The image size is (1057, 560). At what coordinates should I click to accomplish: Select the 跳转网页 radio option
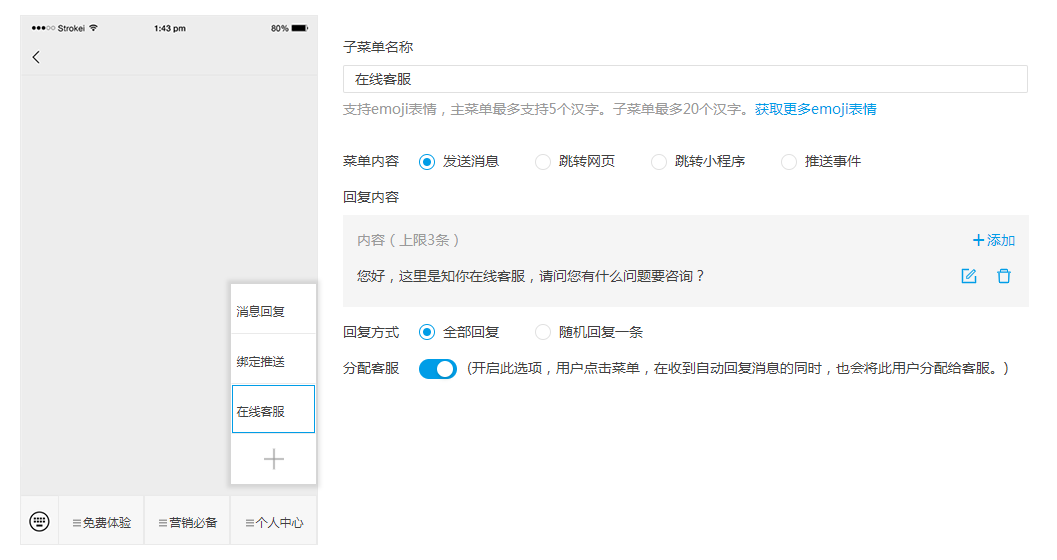click(x=543, y=162)
